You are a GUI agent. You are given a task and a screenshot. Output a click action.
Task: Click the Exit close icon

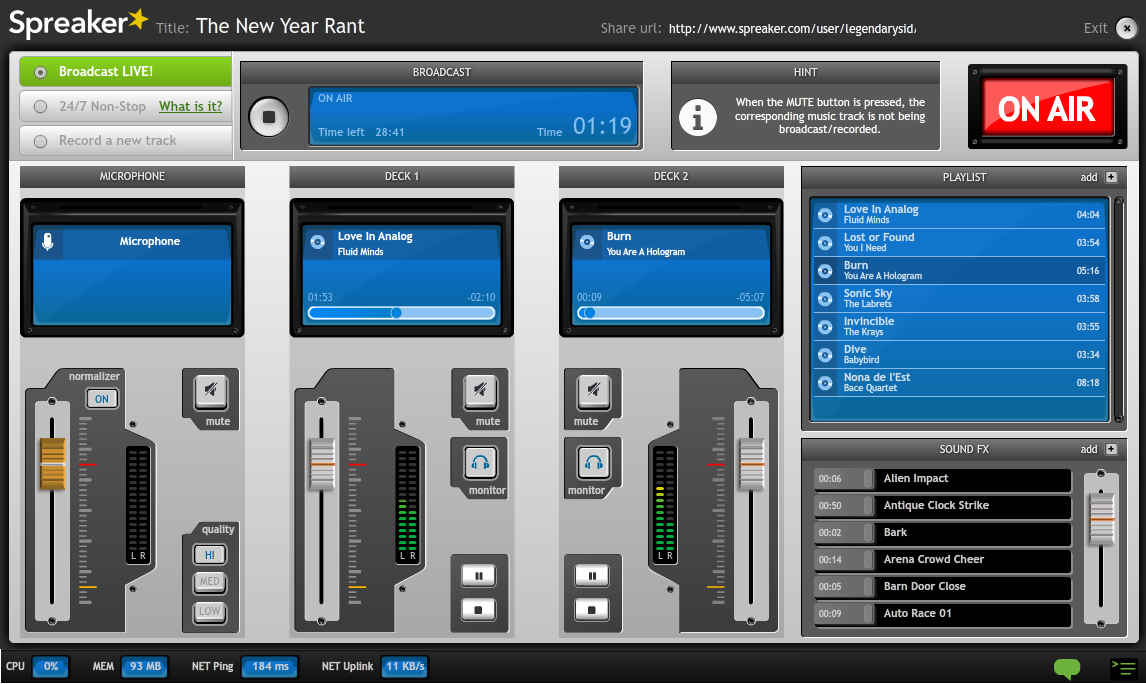point(1126,28)
